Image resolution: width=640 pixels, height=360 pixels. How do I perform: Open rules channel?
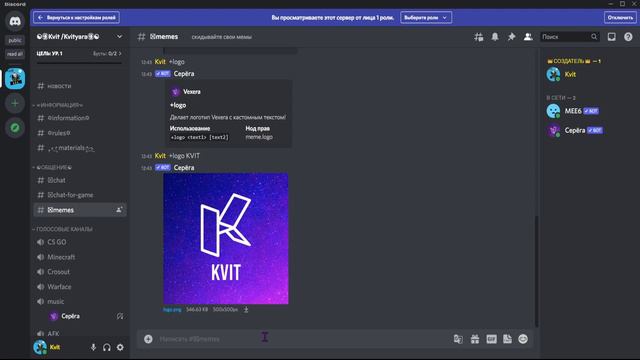point(80,133)
